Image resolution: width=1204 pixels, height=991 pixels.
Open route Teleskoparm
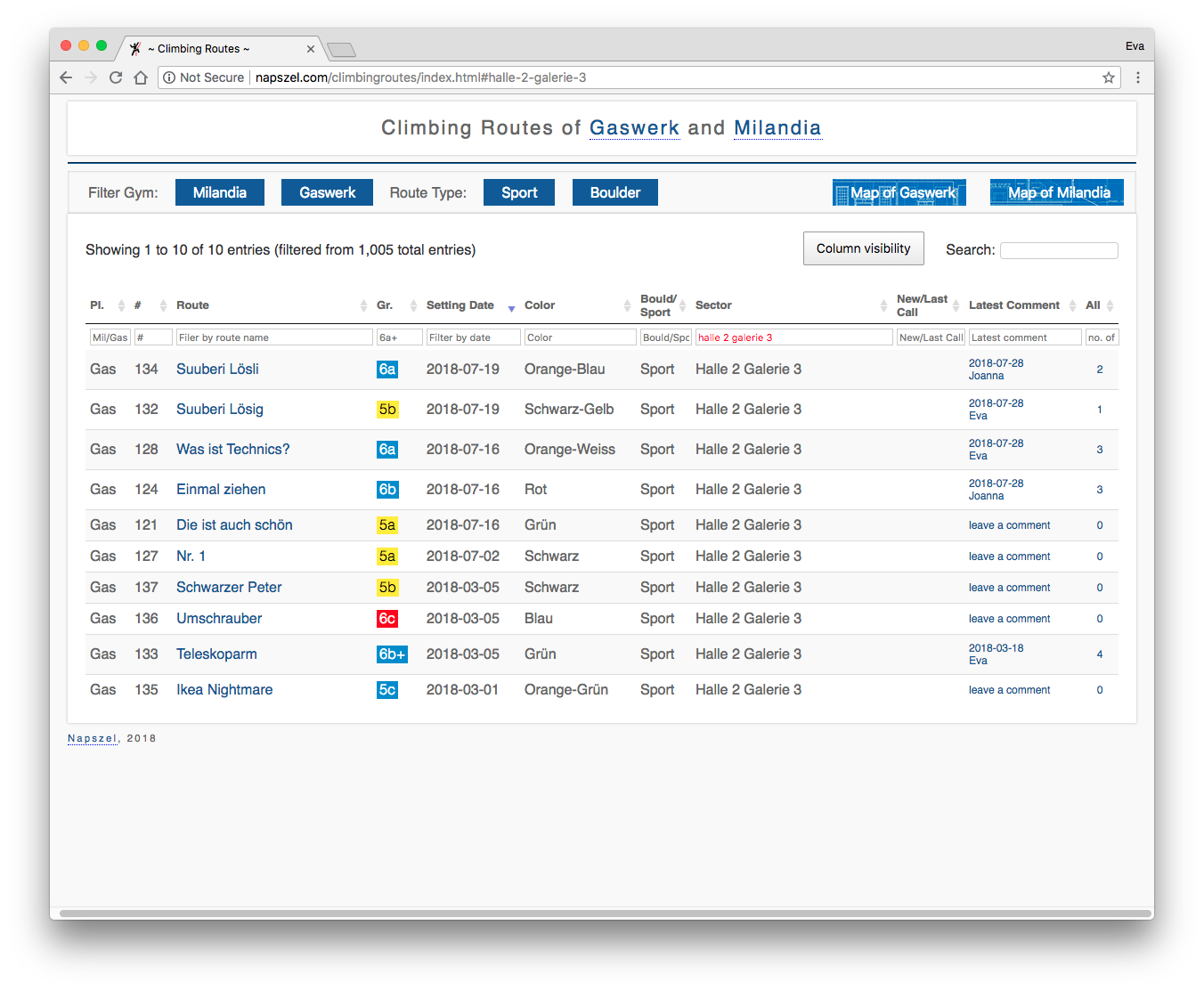(x=216, y=654)
